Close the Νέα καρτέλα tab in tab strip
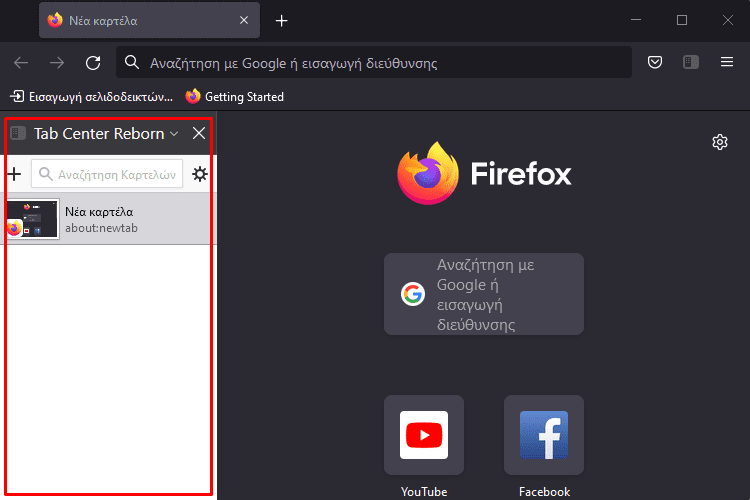750x500 pixels. coord(244,20)
